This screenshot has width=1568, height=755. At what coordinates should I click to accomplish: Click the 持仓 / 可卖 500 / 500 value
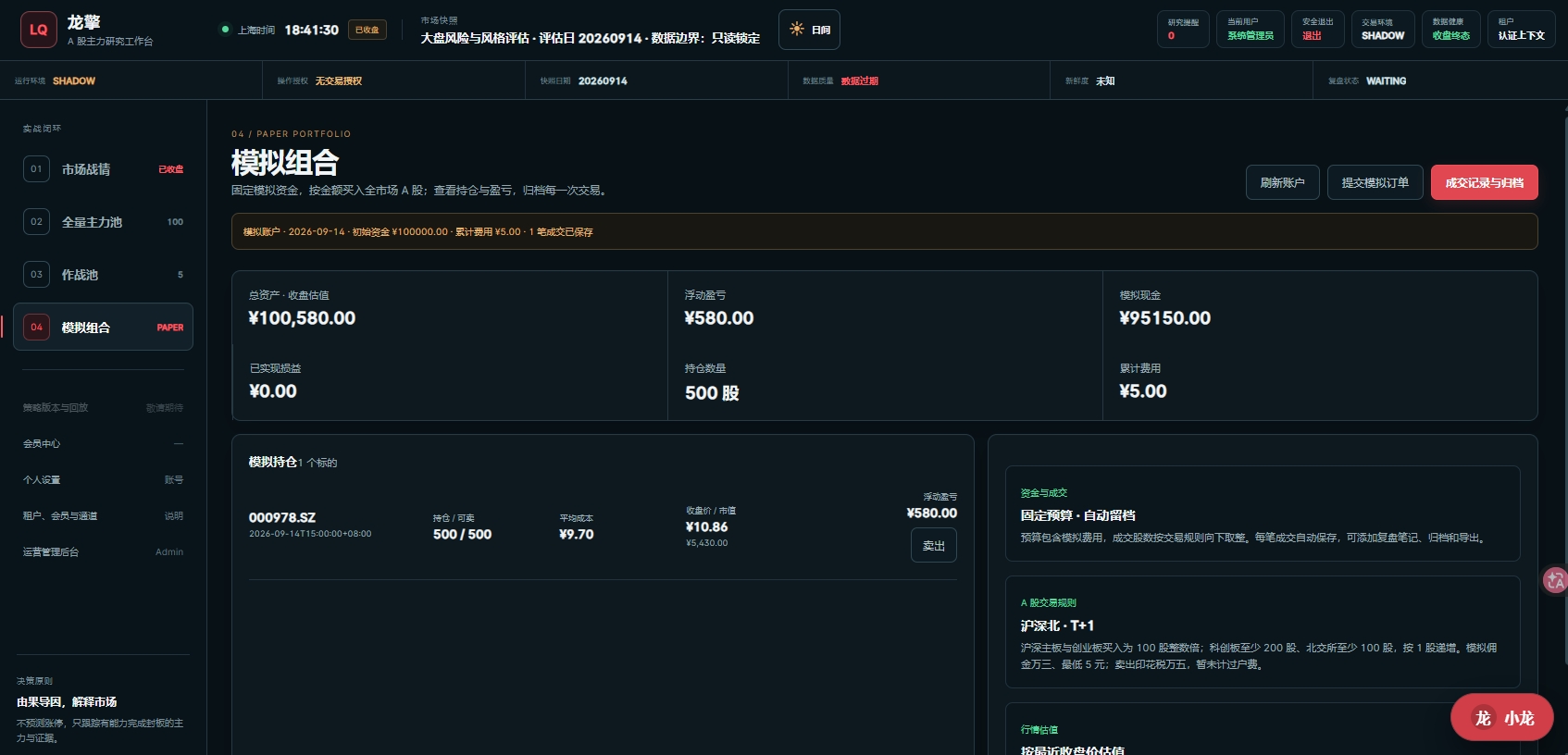tap(462, 535)
